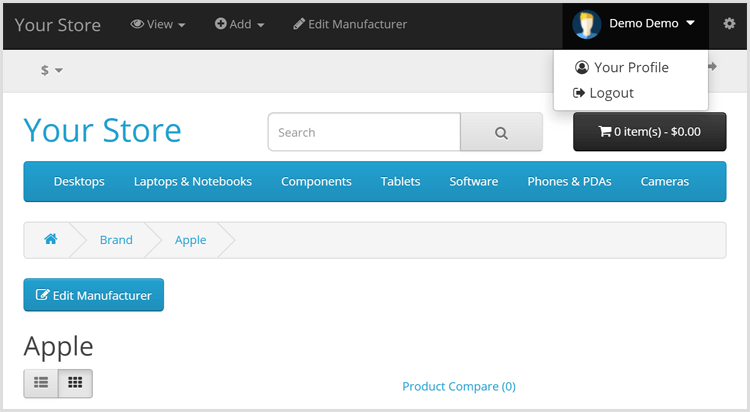Open the Product Compare (0) link
Screen dimensions: 750x412
tap(459, 386)
